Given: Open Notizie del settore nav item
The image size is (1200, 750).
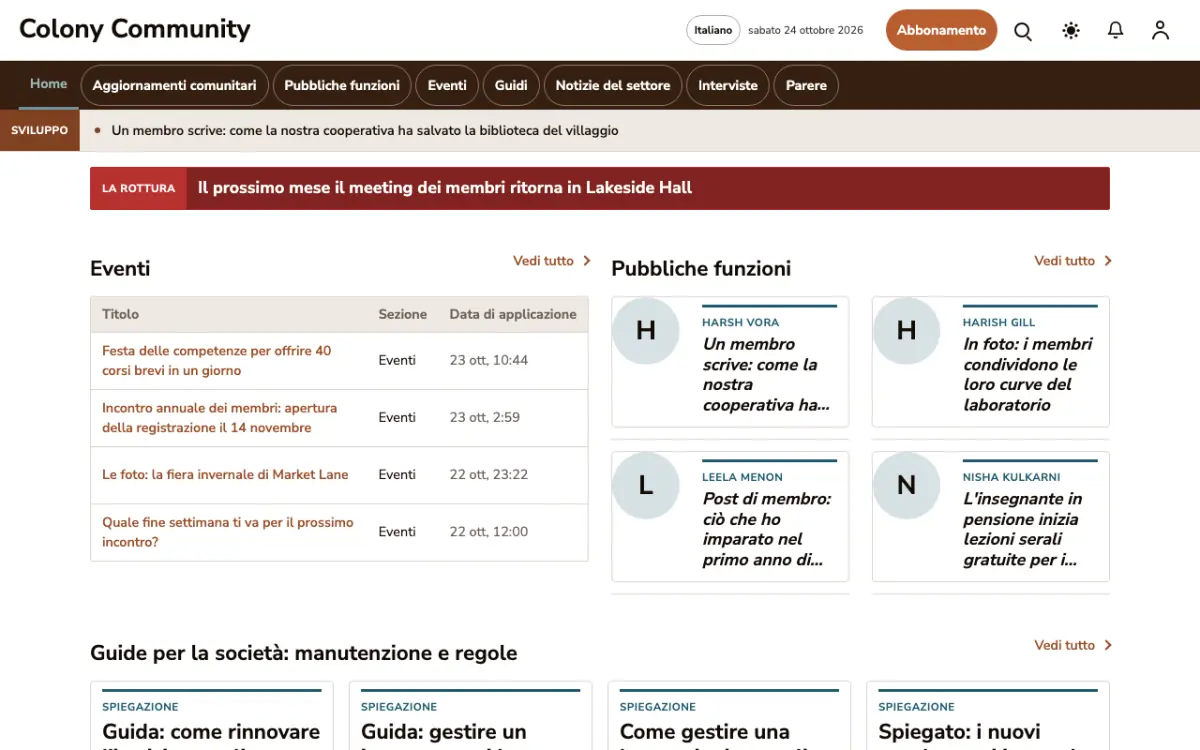Looking at the screenshot, I should [613, 86].
